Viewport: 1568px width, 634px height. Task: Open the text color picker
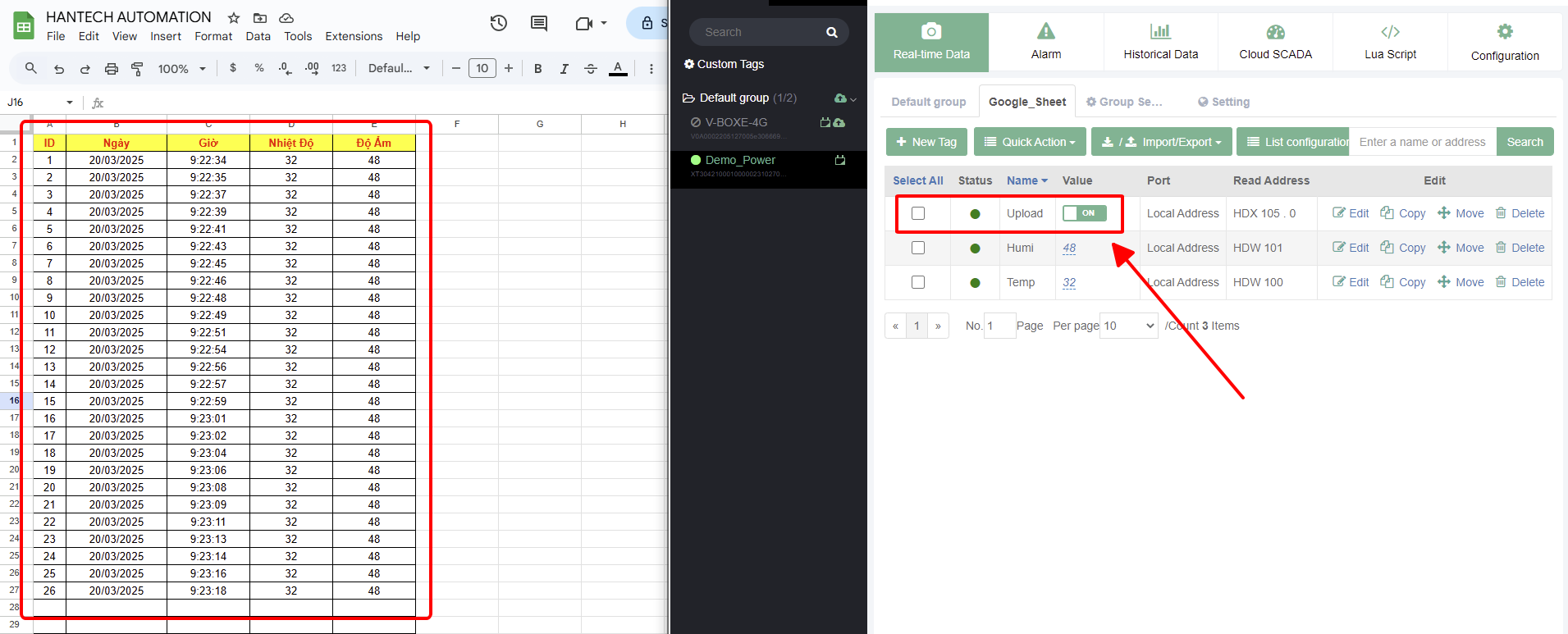pyautogui.click(x=618, y=69)
